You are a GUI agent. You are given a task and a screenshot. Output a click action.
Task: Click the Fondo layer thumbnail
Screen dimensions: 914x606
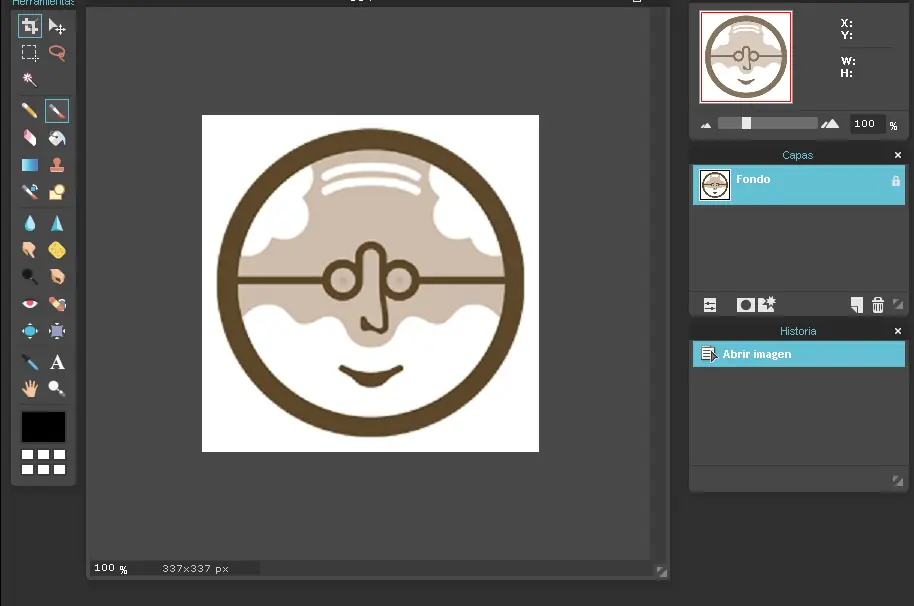715,185
